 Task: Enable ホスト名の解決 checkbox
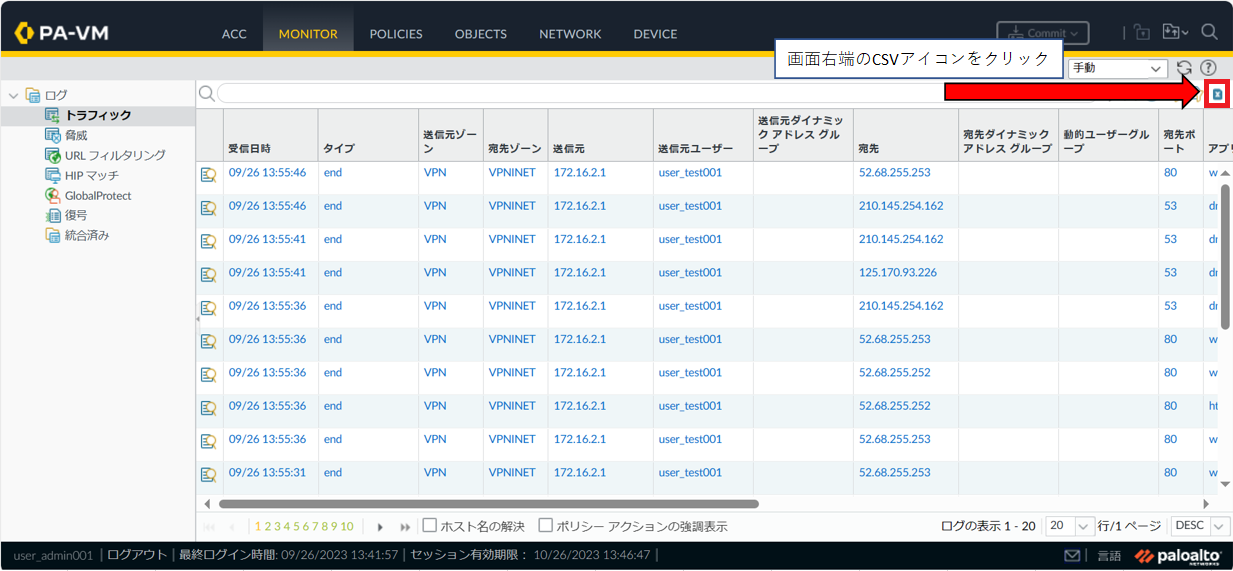click(x=430, y=526)
